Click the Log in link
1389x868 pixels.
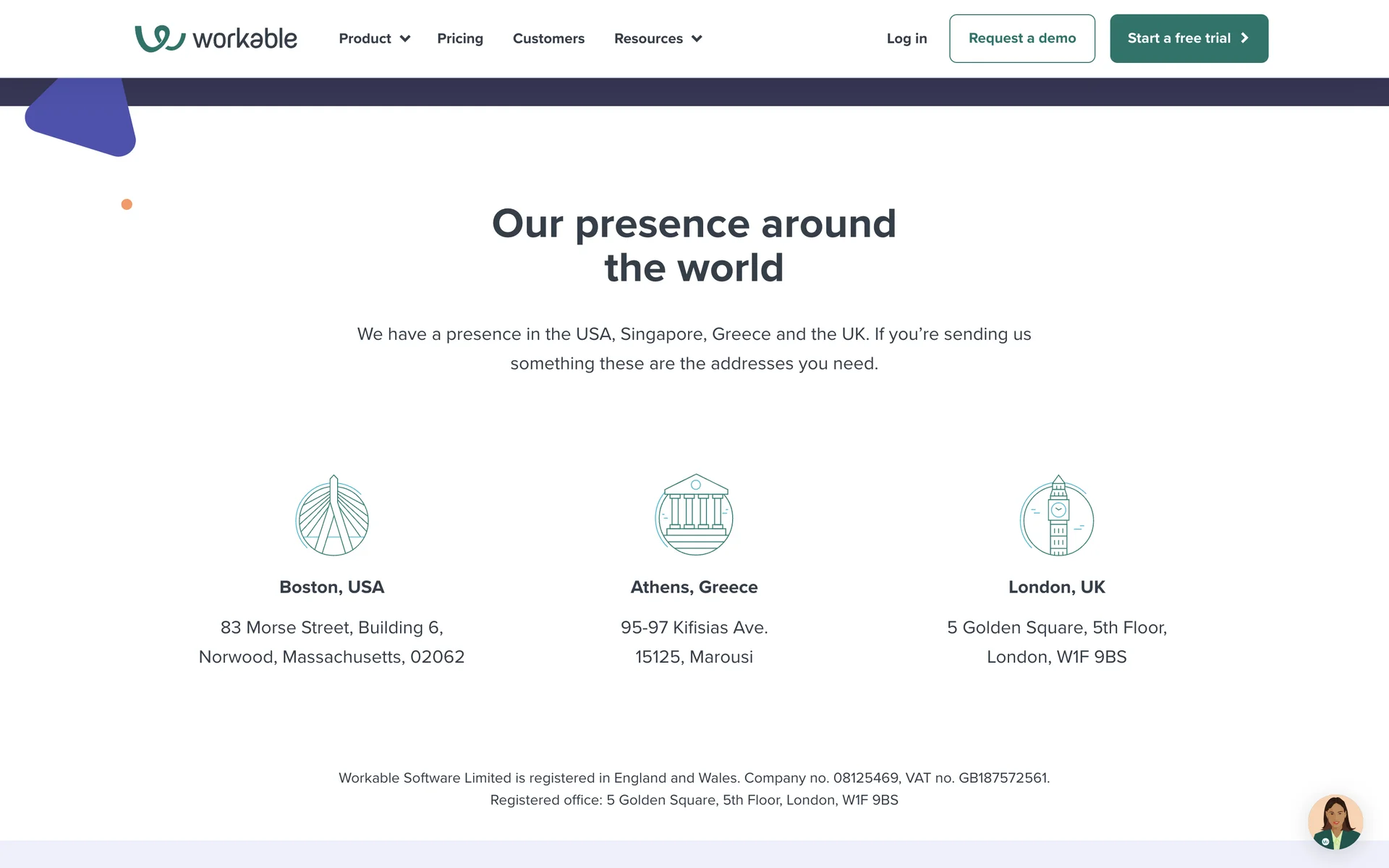[x=906, y=38]
